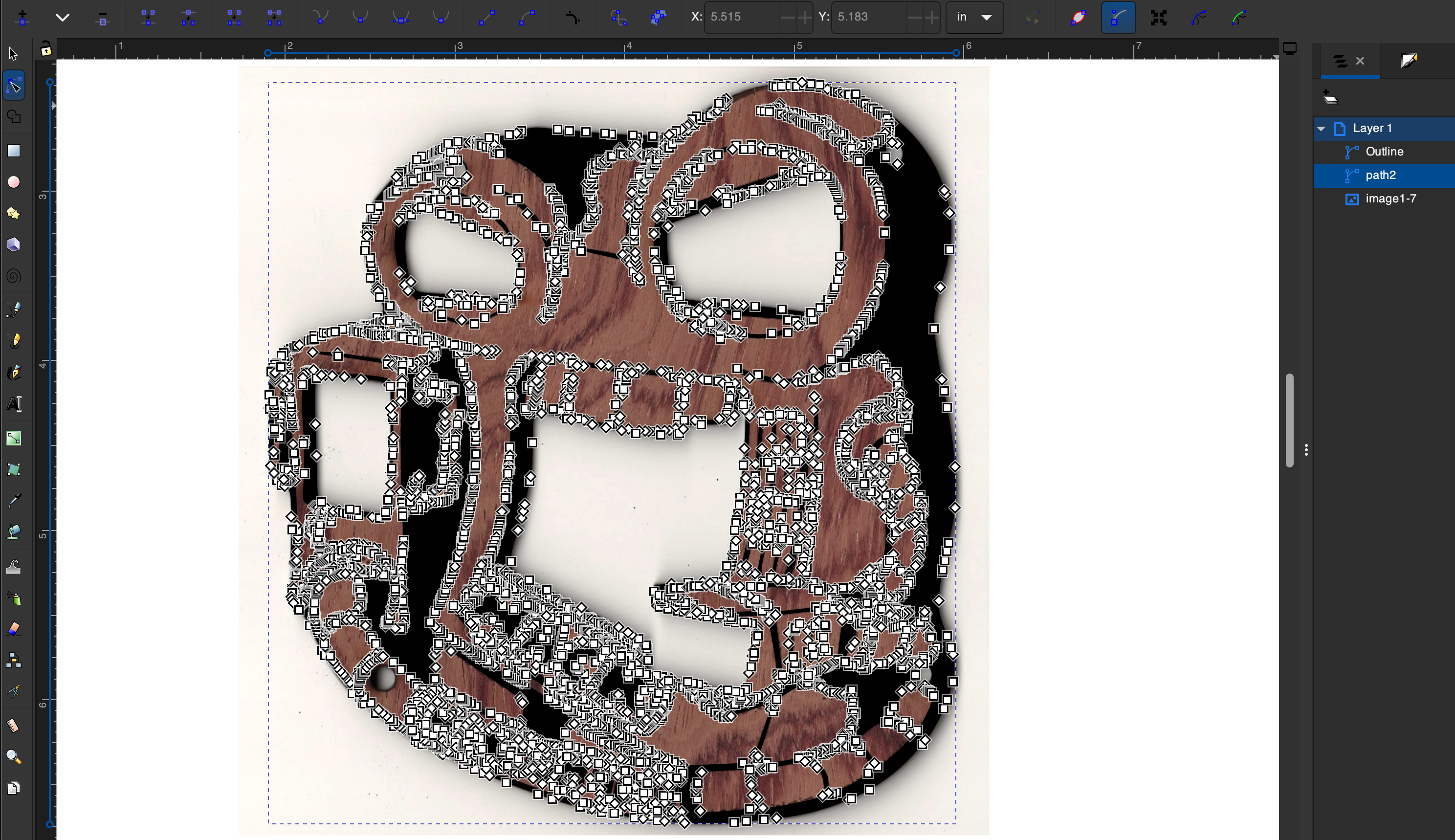This screenshot has width=1455, height=840.
Task: Select the Node editing tool
Action: [x=14, y=85]
